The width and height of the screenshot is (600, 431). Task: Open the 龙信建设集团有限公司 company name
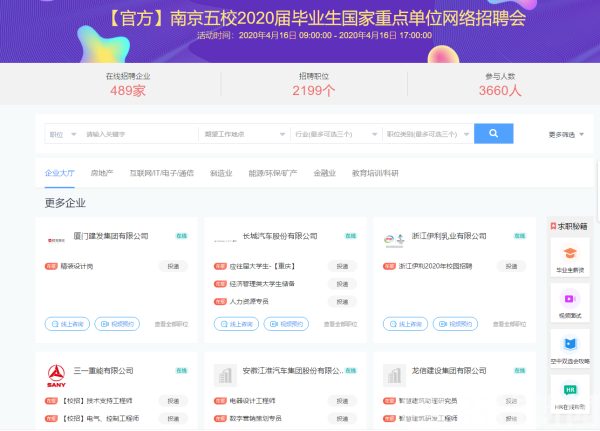click(449, 371)
